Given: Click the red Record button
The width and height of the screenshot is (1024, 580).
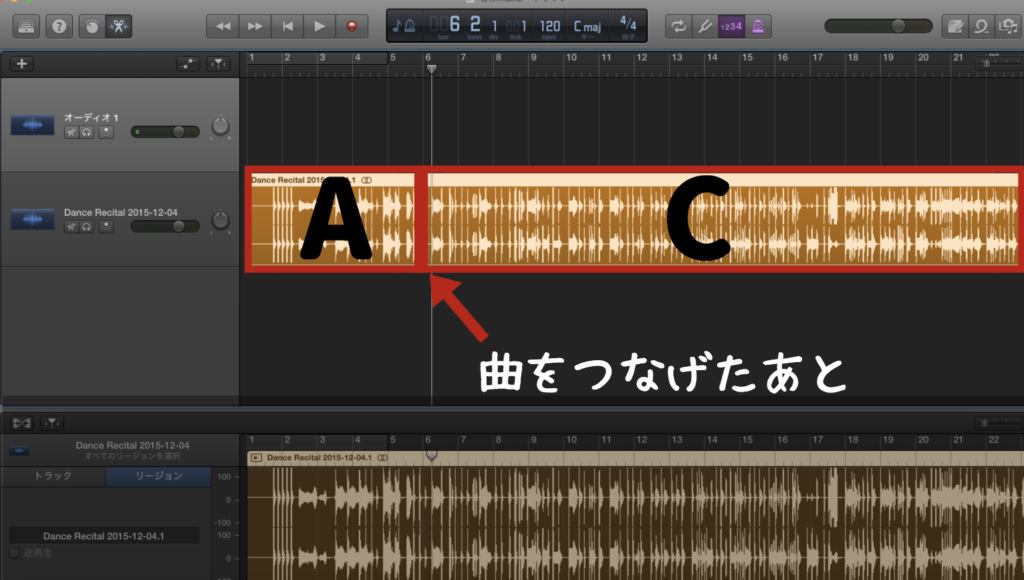Looking at the screenshot, I should point(352,26).
